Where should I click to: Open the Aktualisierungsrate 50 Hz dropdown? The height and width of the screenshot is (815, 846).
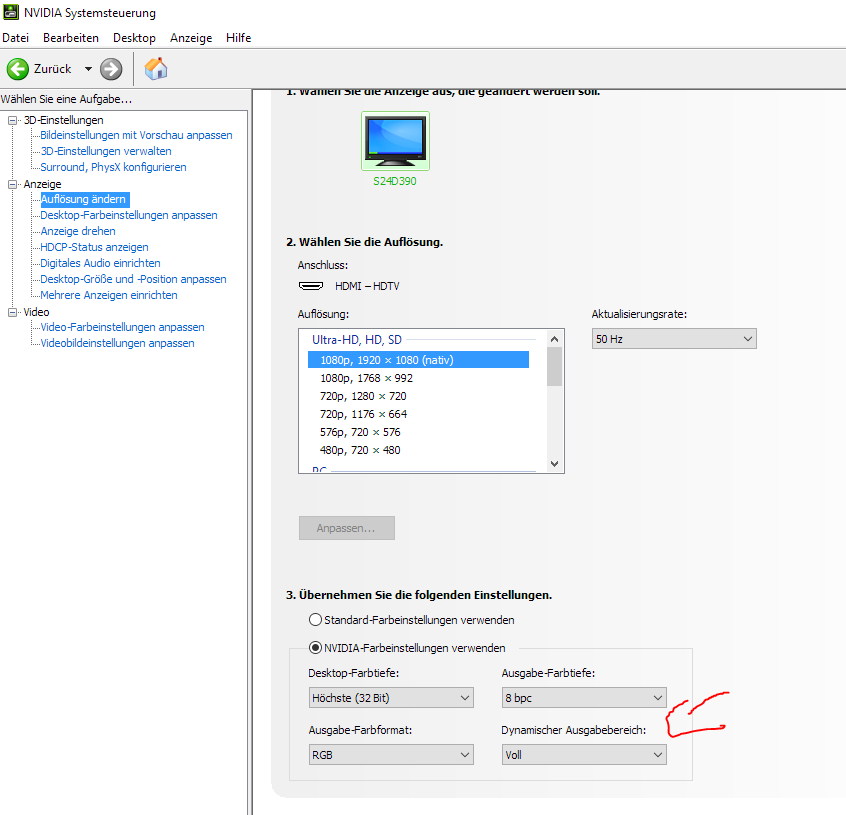[674, 339]
